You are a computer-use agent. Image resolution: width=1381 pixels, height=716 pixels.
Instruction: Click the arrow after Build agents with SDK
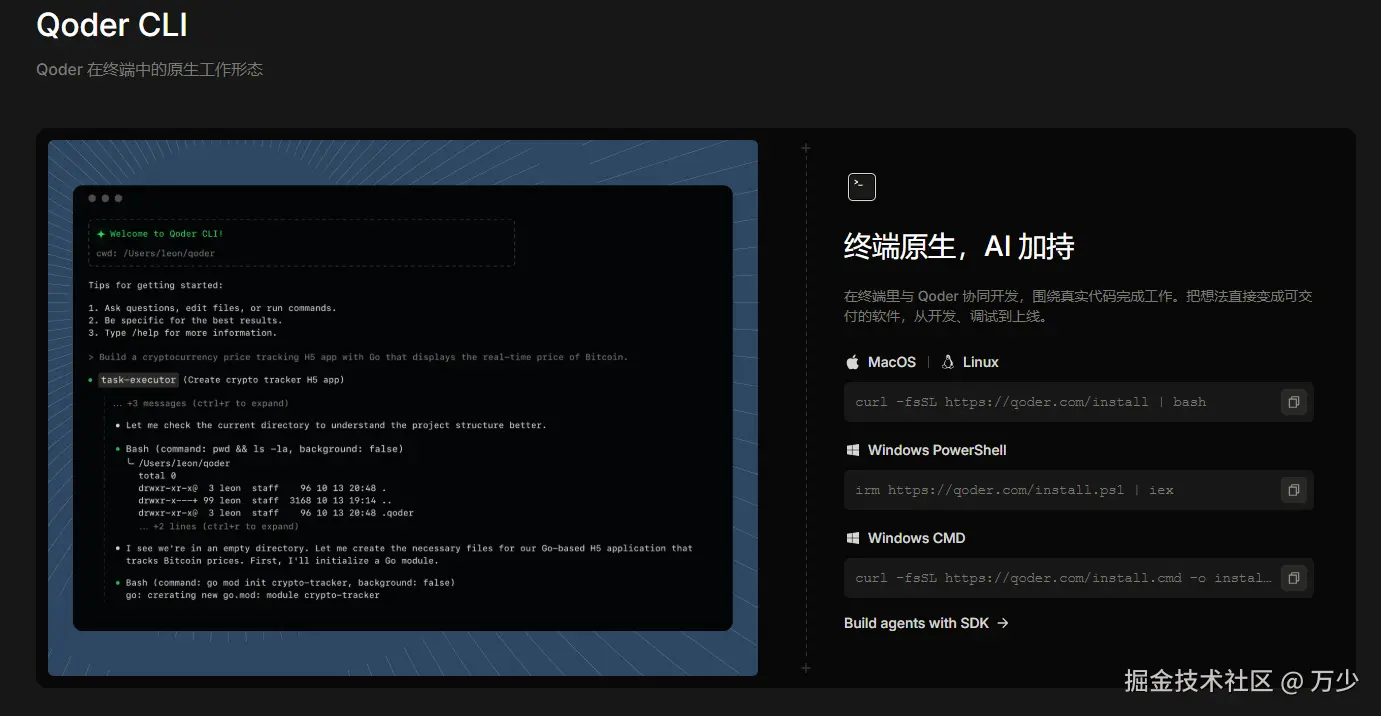click(1002, 623)
